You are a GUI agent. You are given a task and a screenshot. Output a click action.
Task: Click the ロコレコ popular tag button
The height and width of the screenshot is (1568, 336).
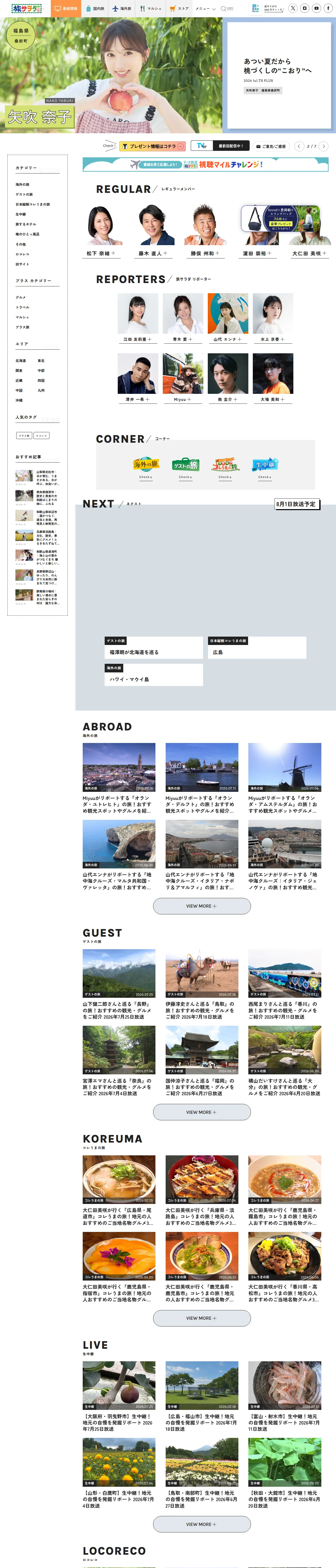click(41, 436)
